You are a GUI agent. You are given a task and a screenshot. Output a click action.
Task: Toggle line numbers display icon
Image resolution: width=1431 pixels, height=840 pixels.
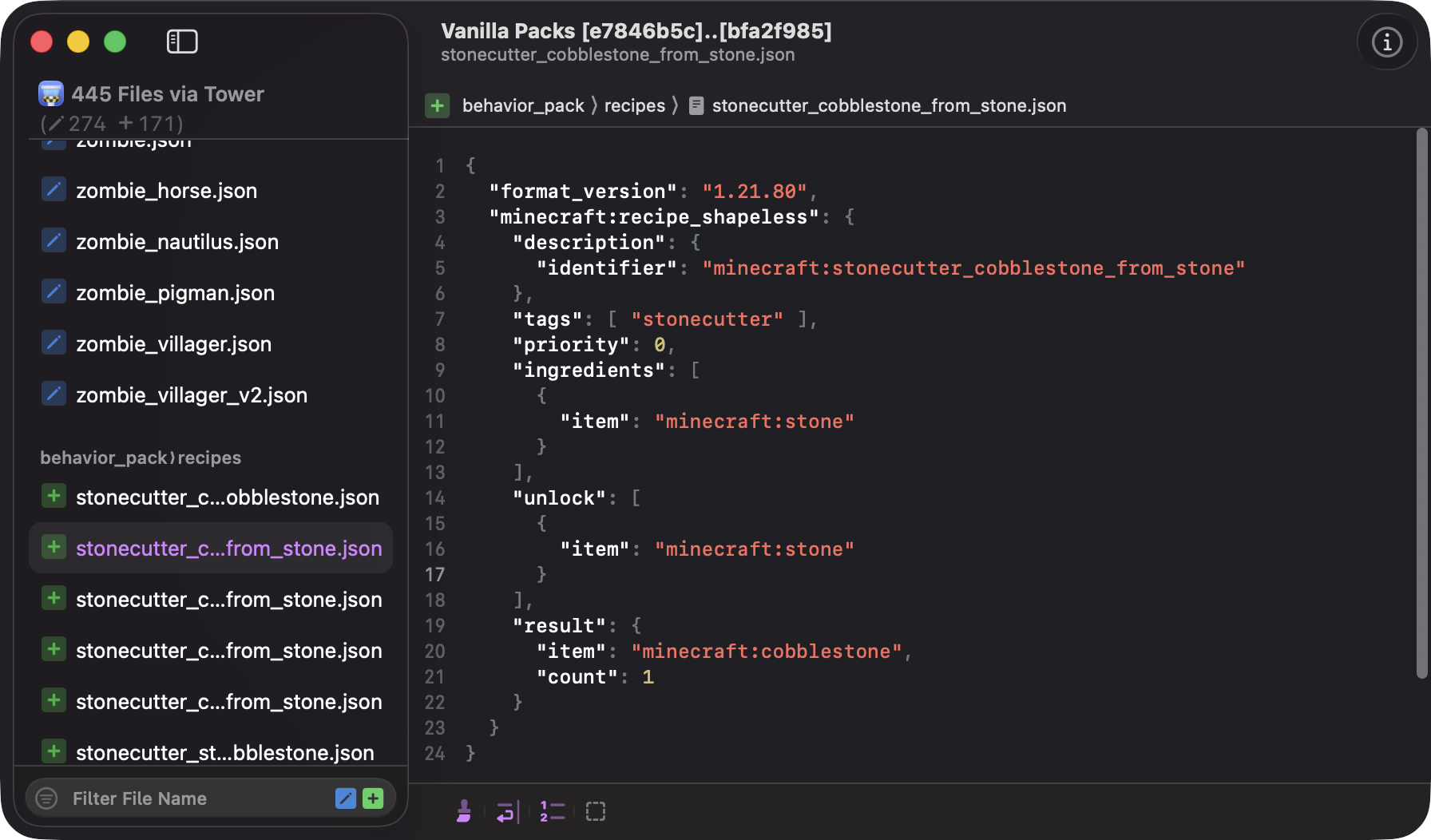[552, 811]
